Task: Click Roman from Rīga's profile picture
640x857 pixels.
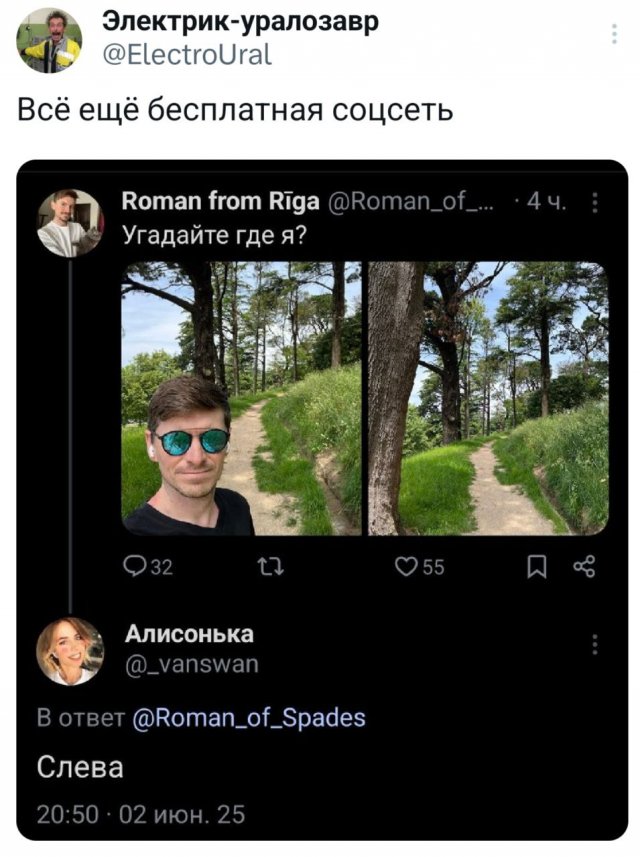Action: tap(69, 223)
